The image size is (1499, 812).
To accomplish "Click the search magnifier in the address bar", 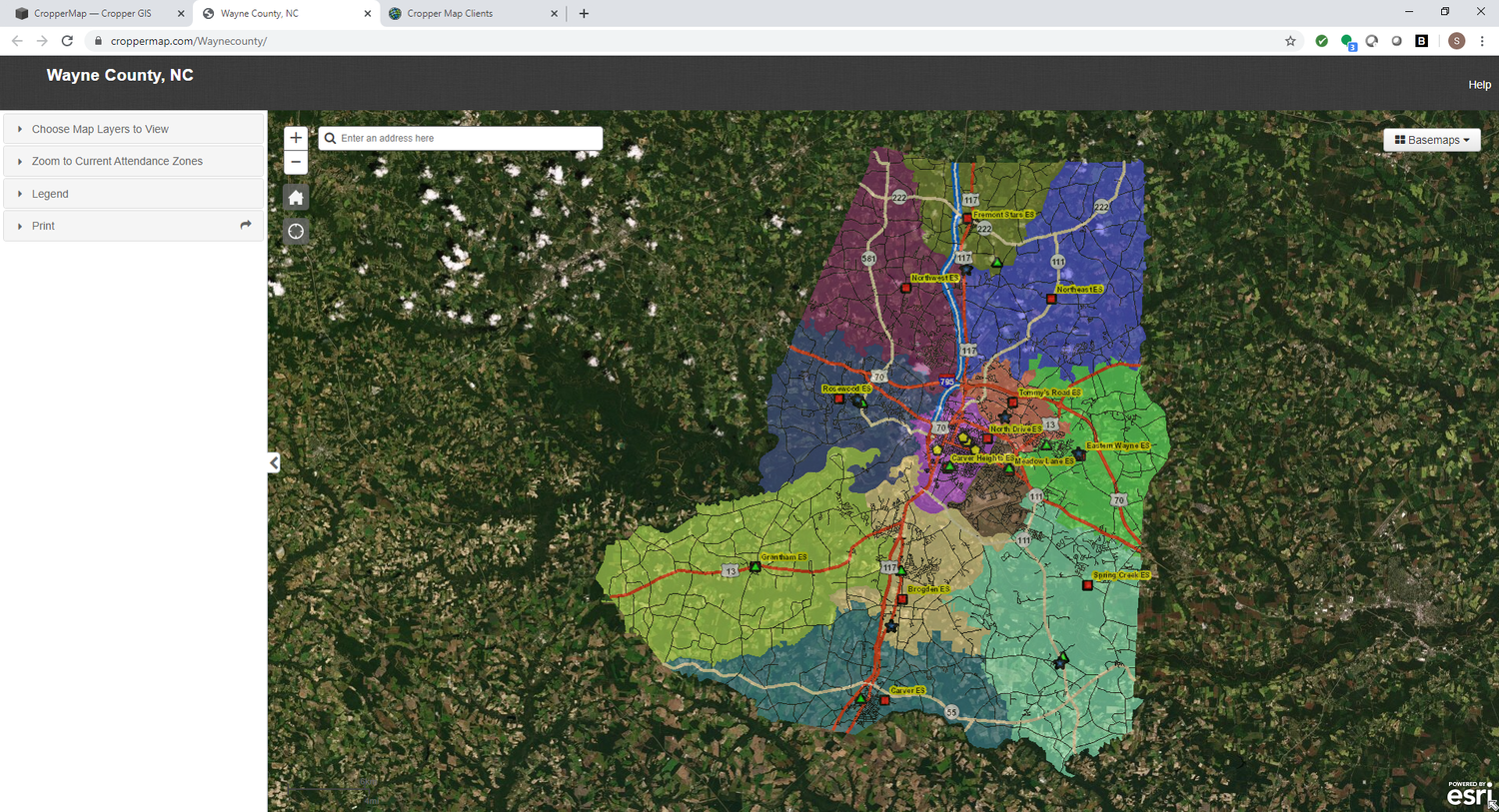I will click(330, 138).
